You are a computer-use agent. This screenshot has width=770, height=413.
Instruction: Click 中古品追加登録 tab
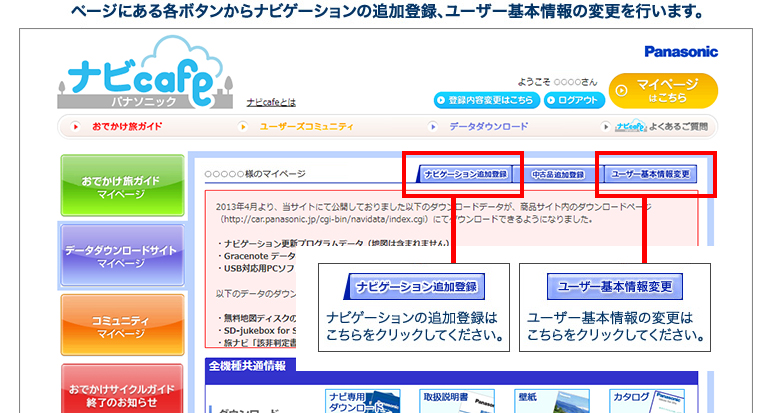[x=558, y=174]
